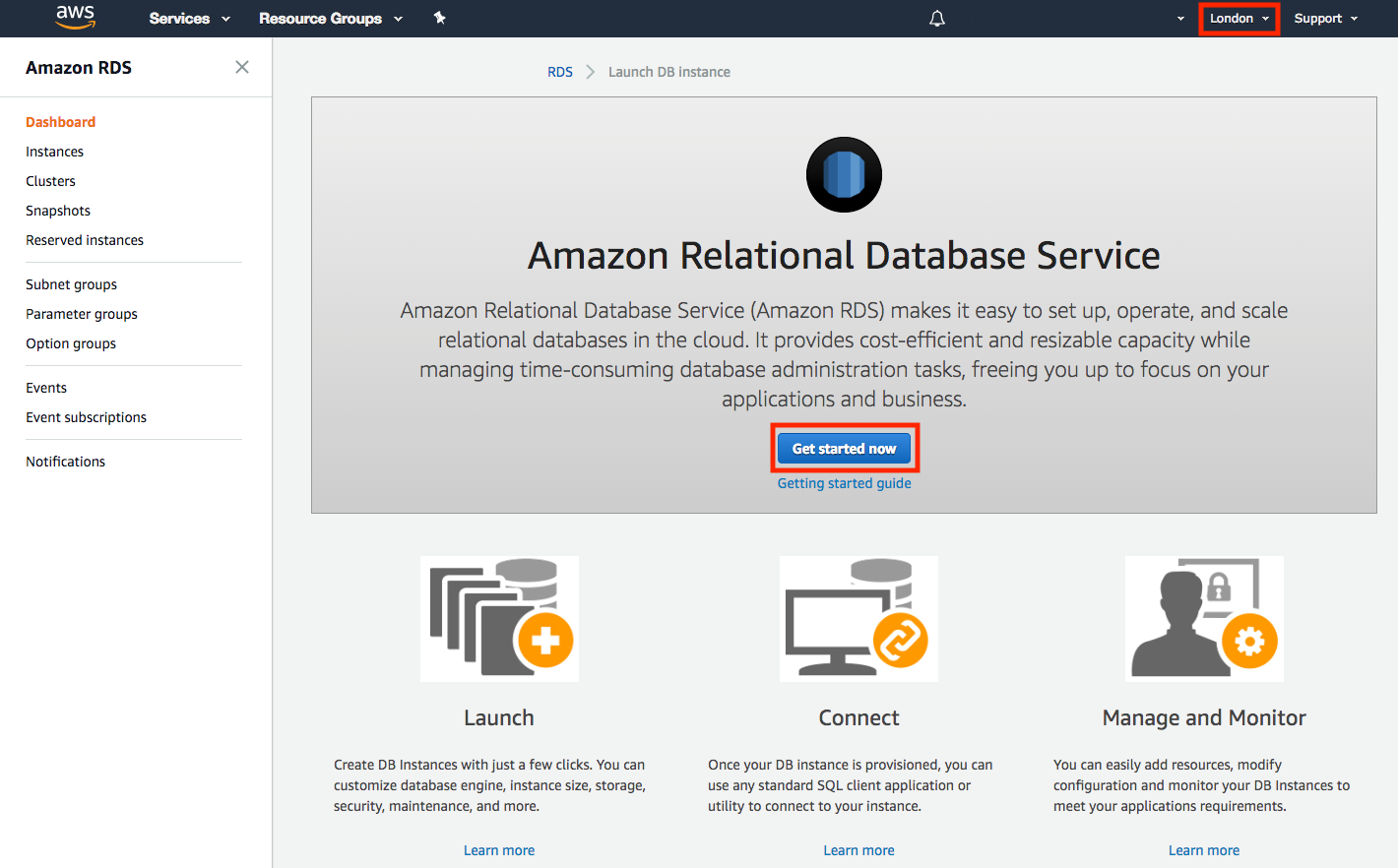Click the AWS logo home icon

[75, 17]
